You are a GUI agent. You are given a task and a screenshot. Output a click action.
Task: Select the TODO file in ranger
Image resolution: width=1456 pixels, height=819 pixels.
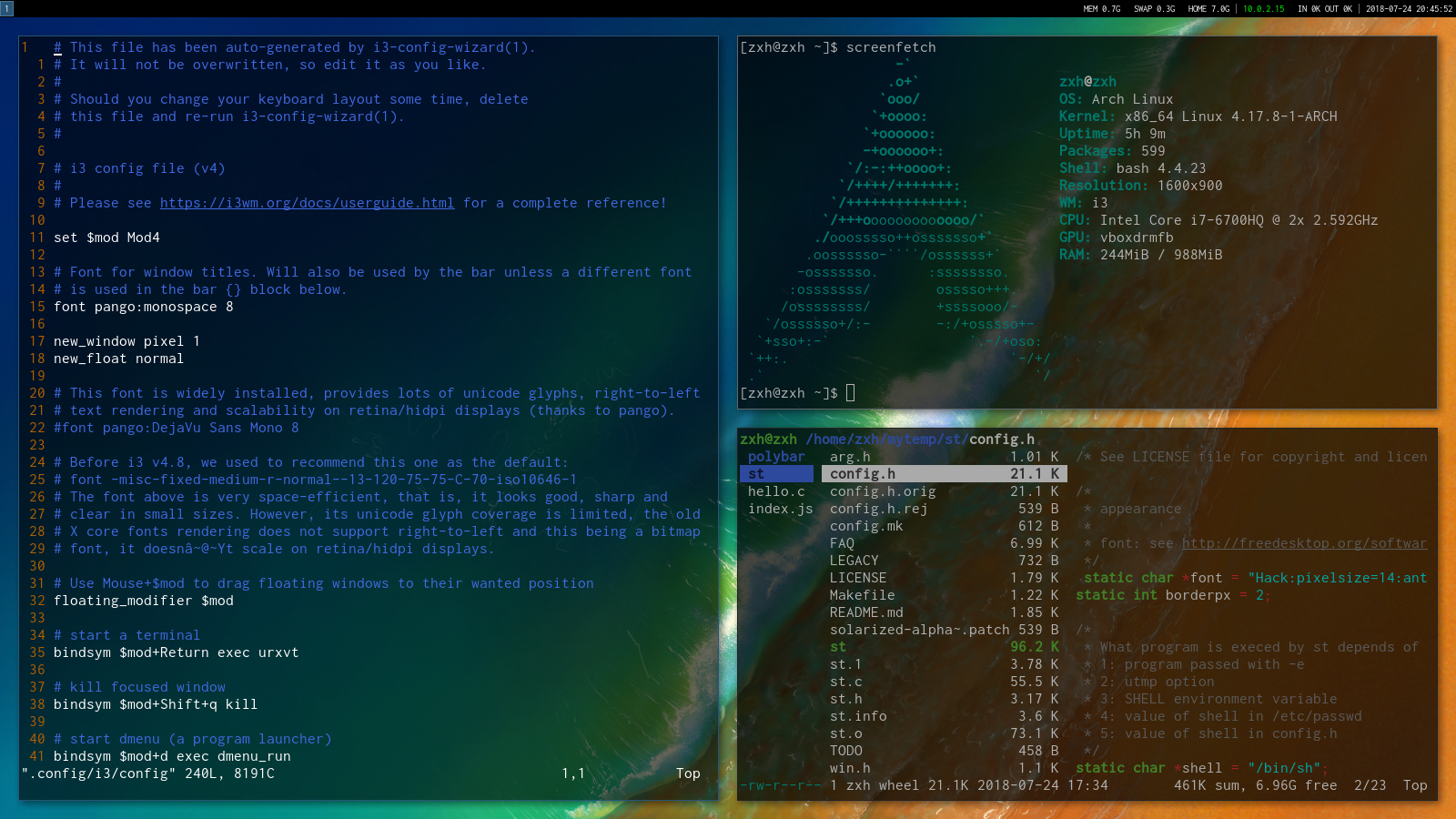pyautogui.click(x=945, y=751)
